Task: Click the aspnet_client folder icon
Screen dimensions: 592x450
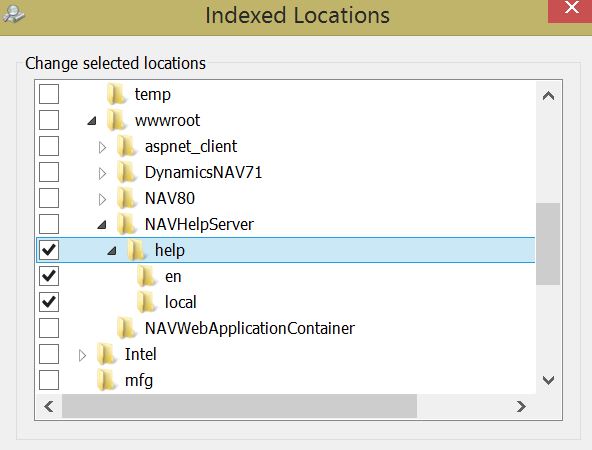Action: click(126, 146)
